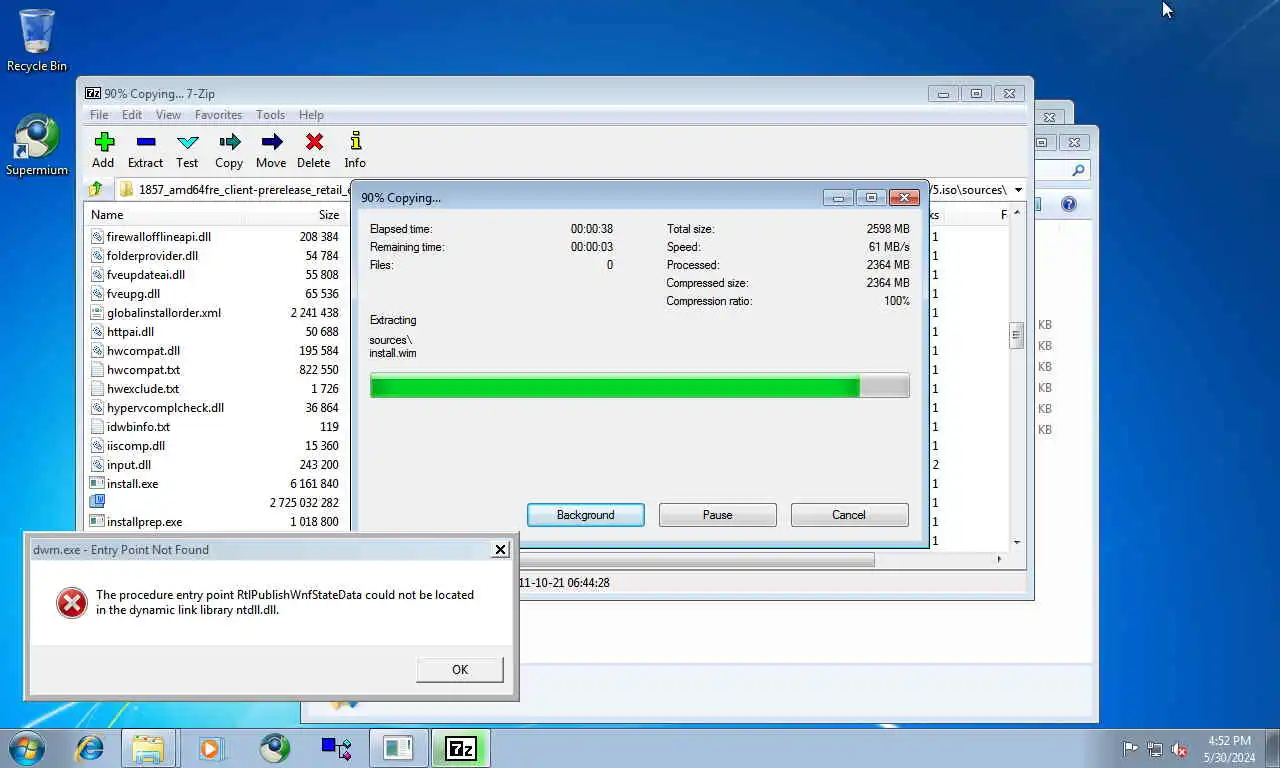1280x768 pixels.
Task: Click the file list scroll-up arrow
Action: 1017,213
